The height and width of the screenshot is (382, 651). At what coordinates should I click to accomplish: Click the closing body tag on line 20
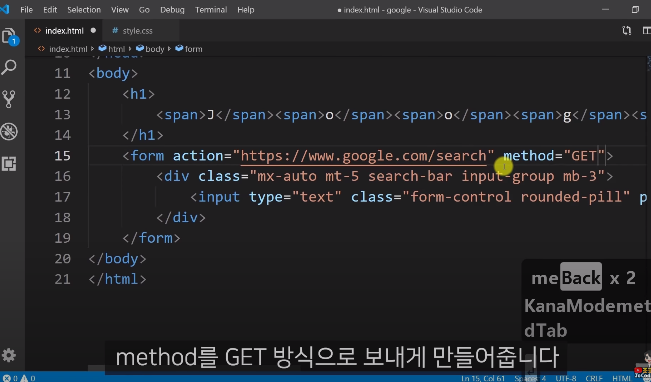[x=117, y=258]
